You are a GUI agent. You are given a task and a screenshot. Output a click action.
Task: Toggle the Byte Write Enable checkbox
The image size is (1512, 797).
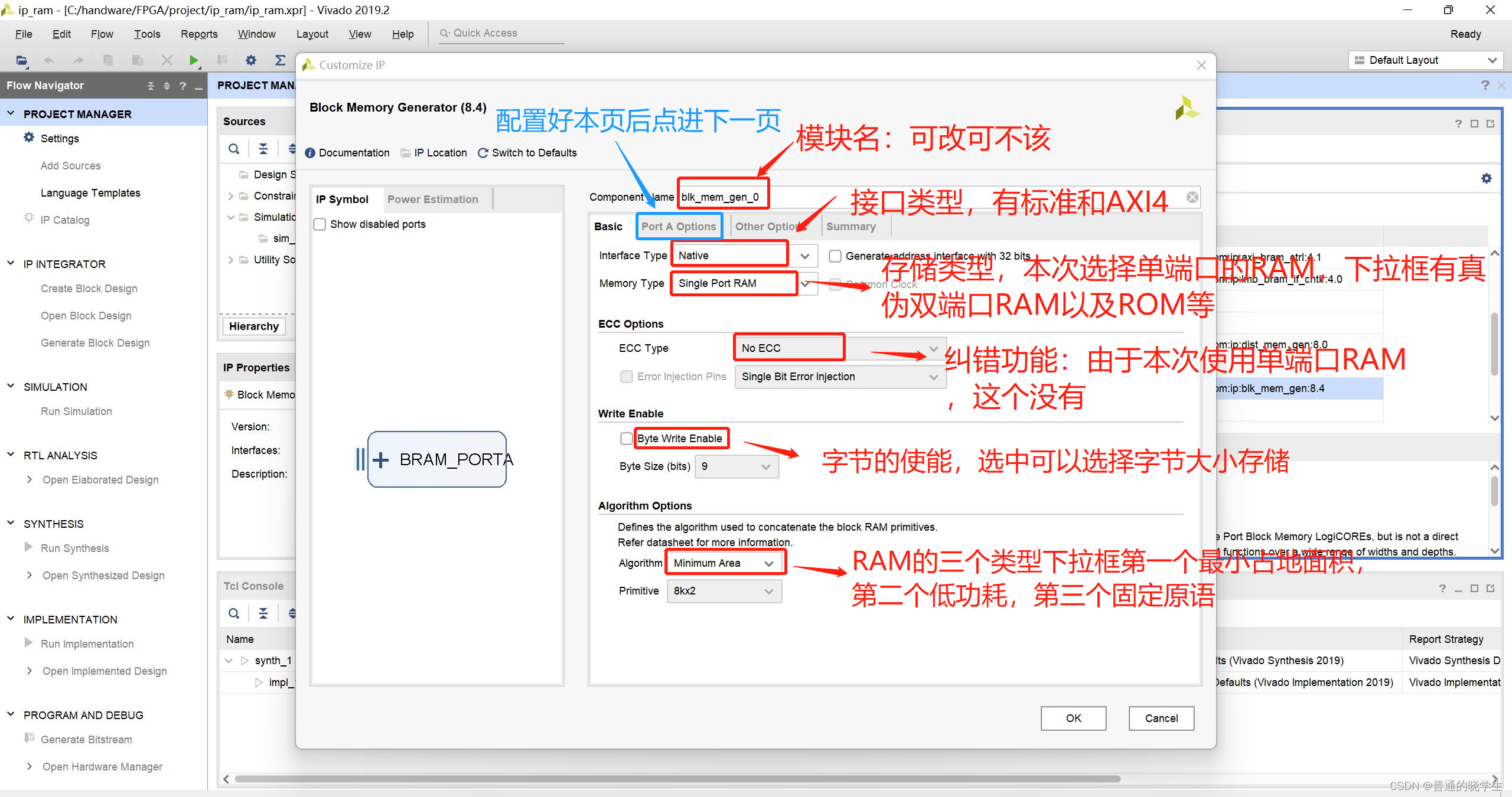coord(621,437)
